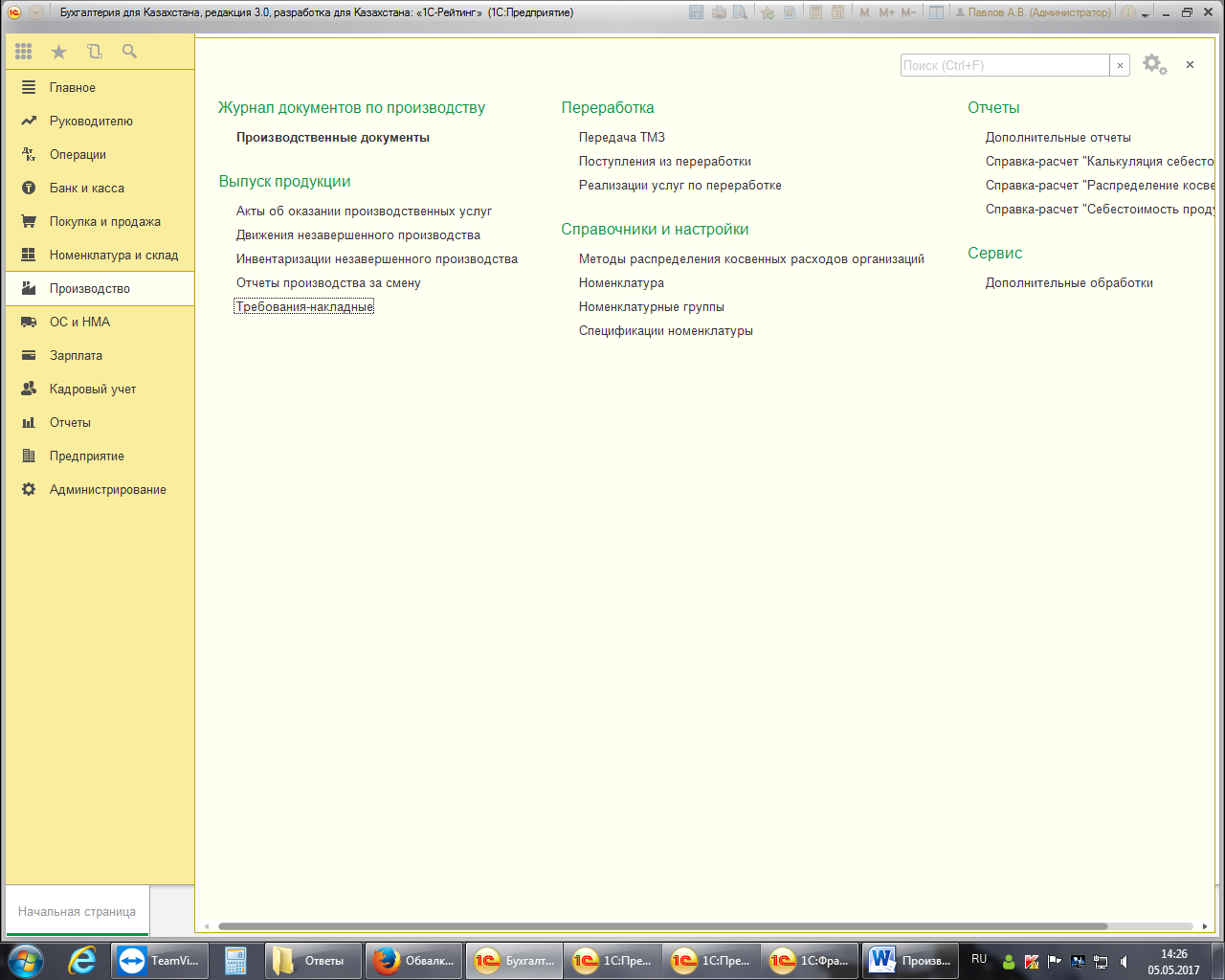Viewport: 1225px width, 980px height.
Task: Open the info (i) icon in the title bar
Action: [x=1127, y=12]
